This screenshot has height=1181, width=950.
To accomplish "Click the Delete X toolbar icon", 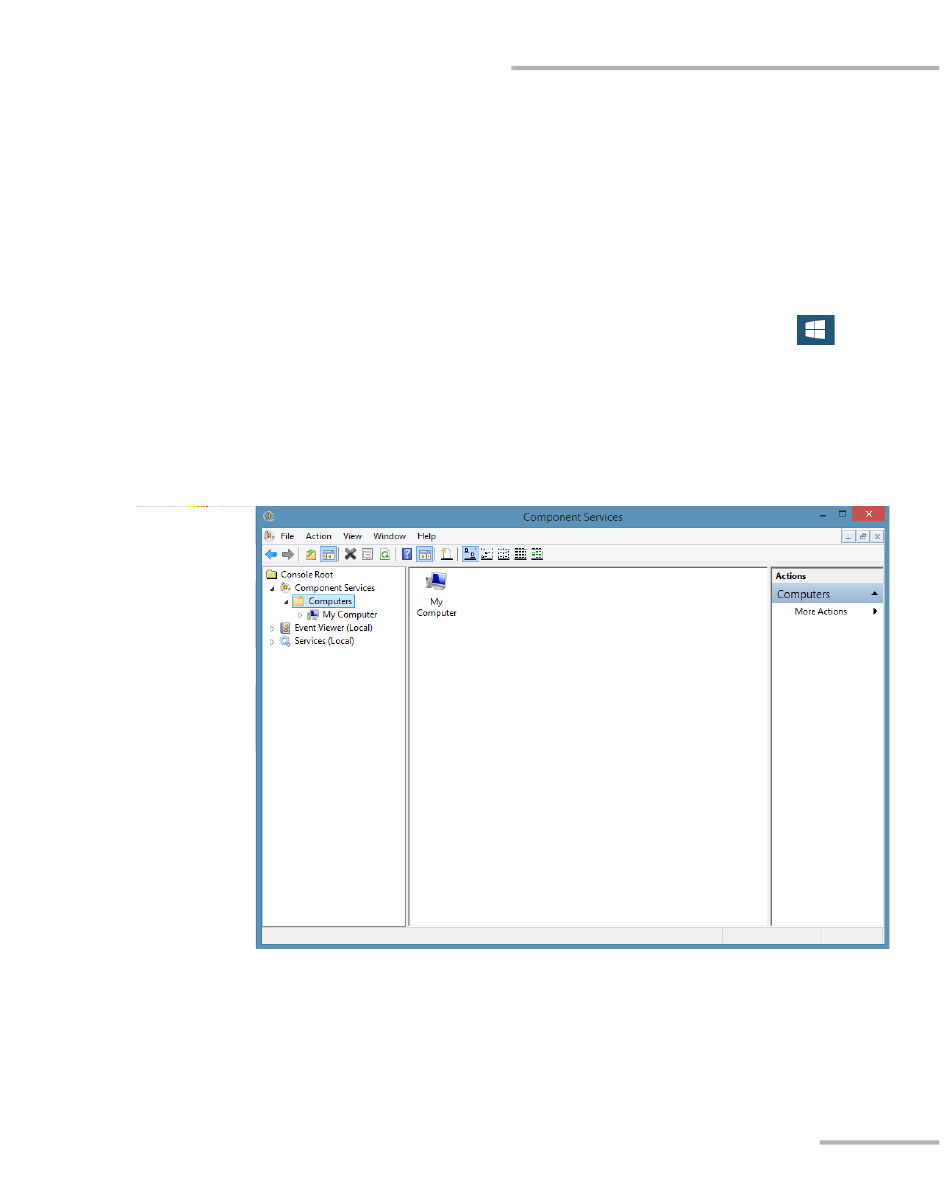I will pos(350,554).
